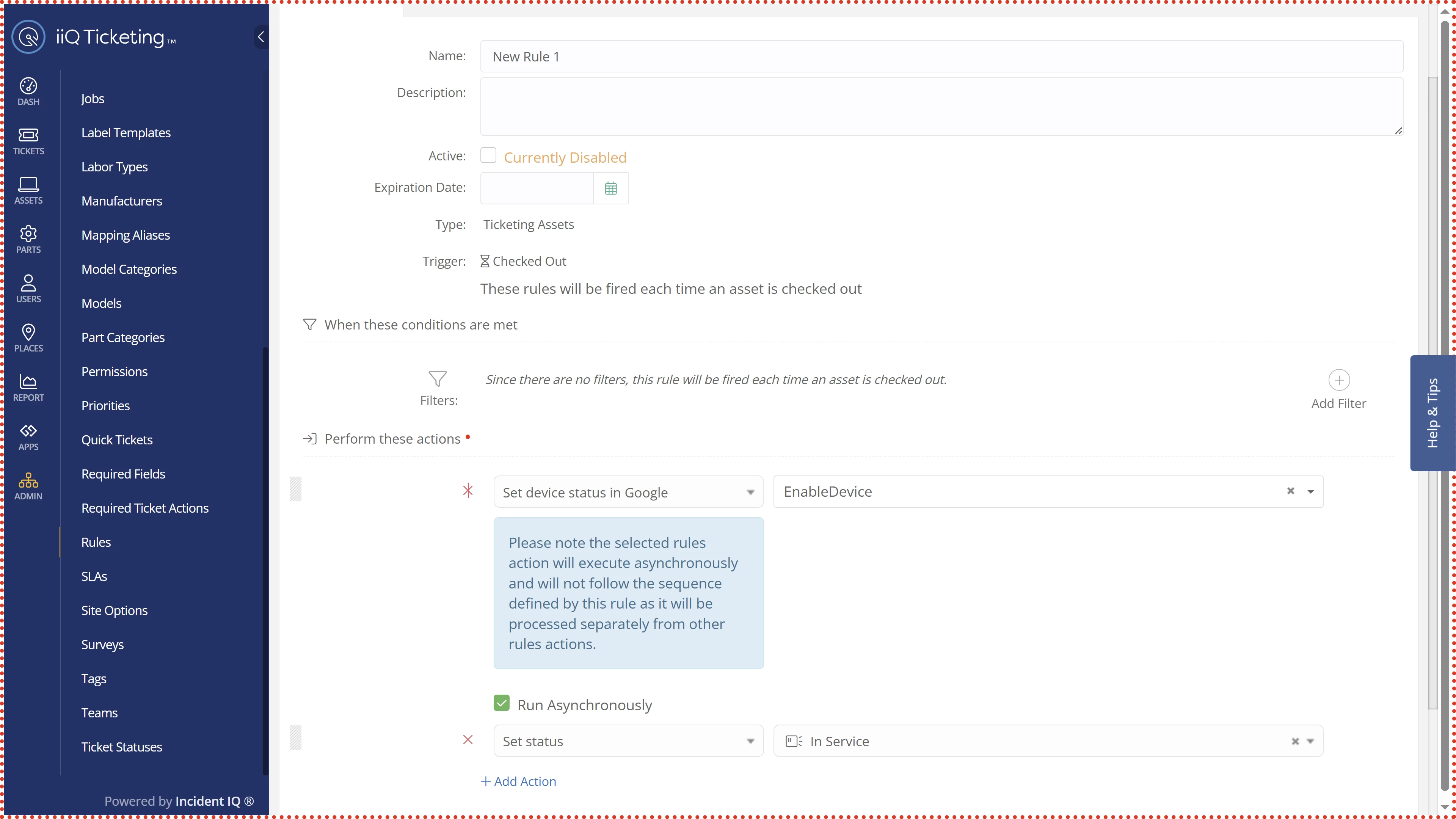Open the Admin navigation icon
The height and width of the screenshot is (819, 1456).
click(28, 486)
